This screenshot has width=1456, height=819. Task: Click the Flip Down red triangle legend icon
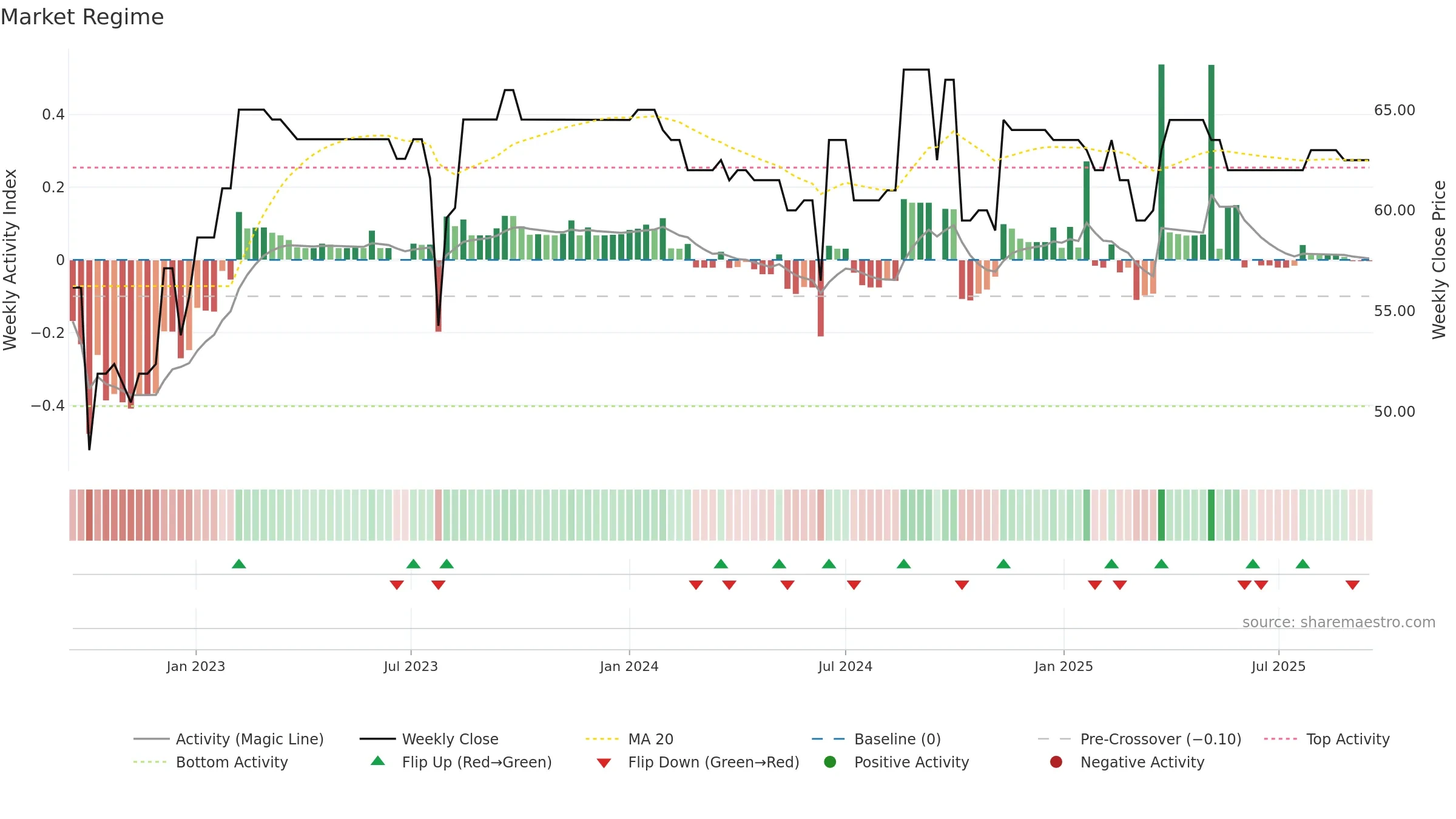pos(604,763)
